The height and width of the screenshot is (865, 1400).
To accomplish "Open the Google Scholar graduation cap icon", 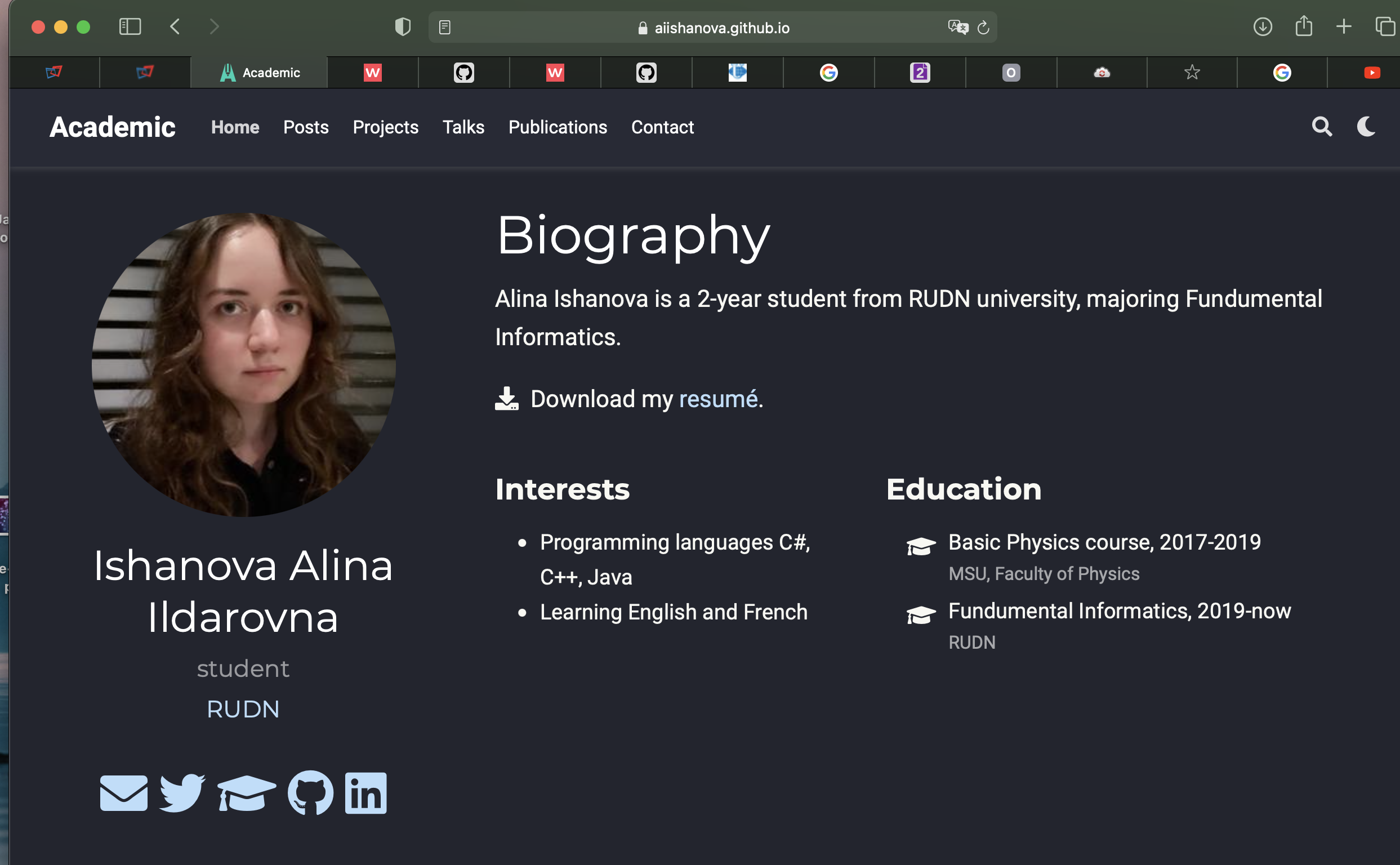I will (247, 793).
